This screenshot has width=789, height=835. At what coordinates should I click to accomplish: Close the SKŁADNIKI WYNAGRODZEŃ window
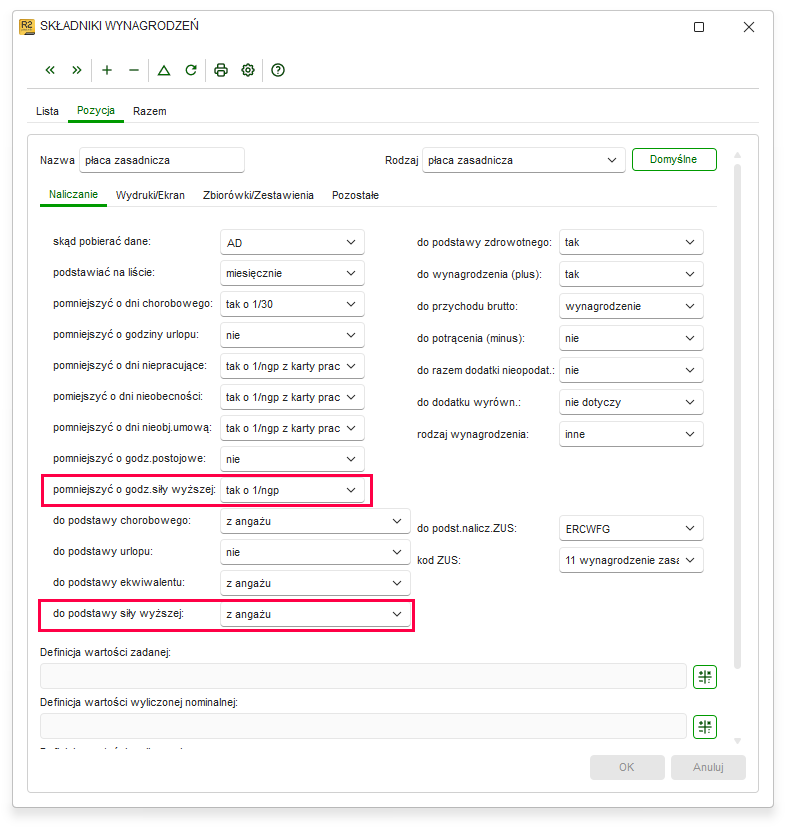point(749,27)
